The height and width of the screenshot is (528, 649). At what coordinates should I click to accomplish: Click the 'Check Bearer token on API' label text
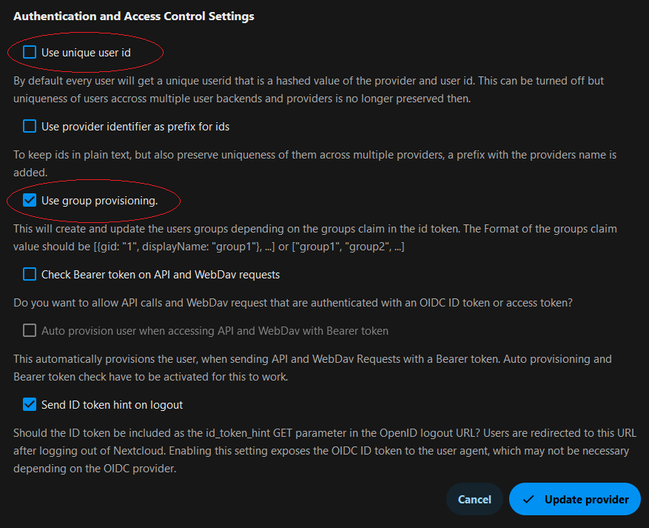[160, 274]
